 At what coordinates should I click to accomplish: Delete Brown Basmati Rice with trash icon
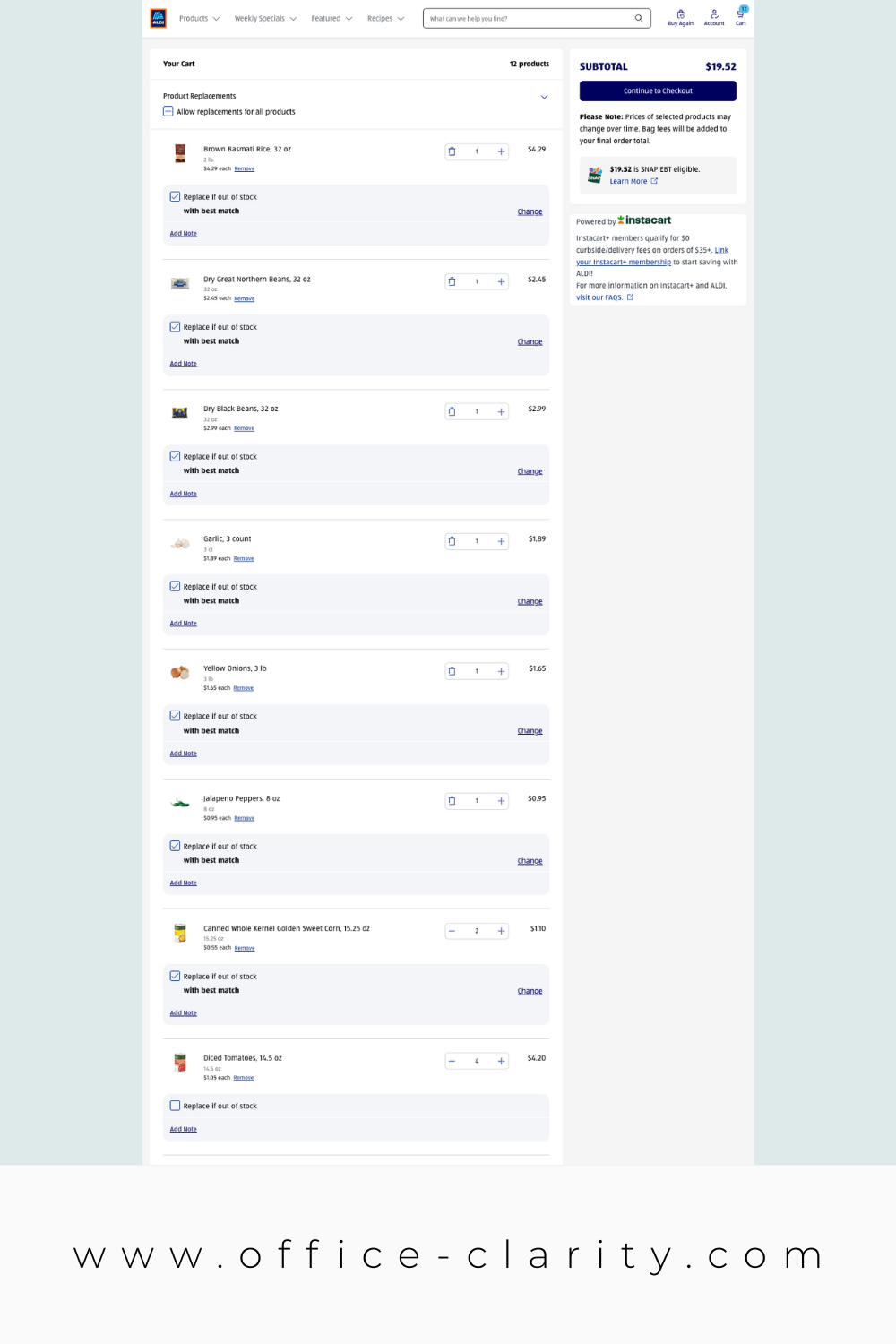(x=452, y=151)
